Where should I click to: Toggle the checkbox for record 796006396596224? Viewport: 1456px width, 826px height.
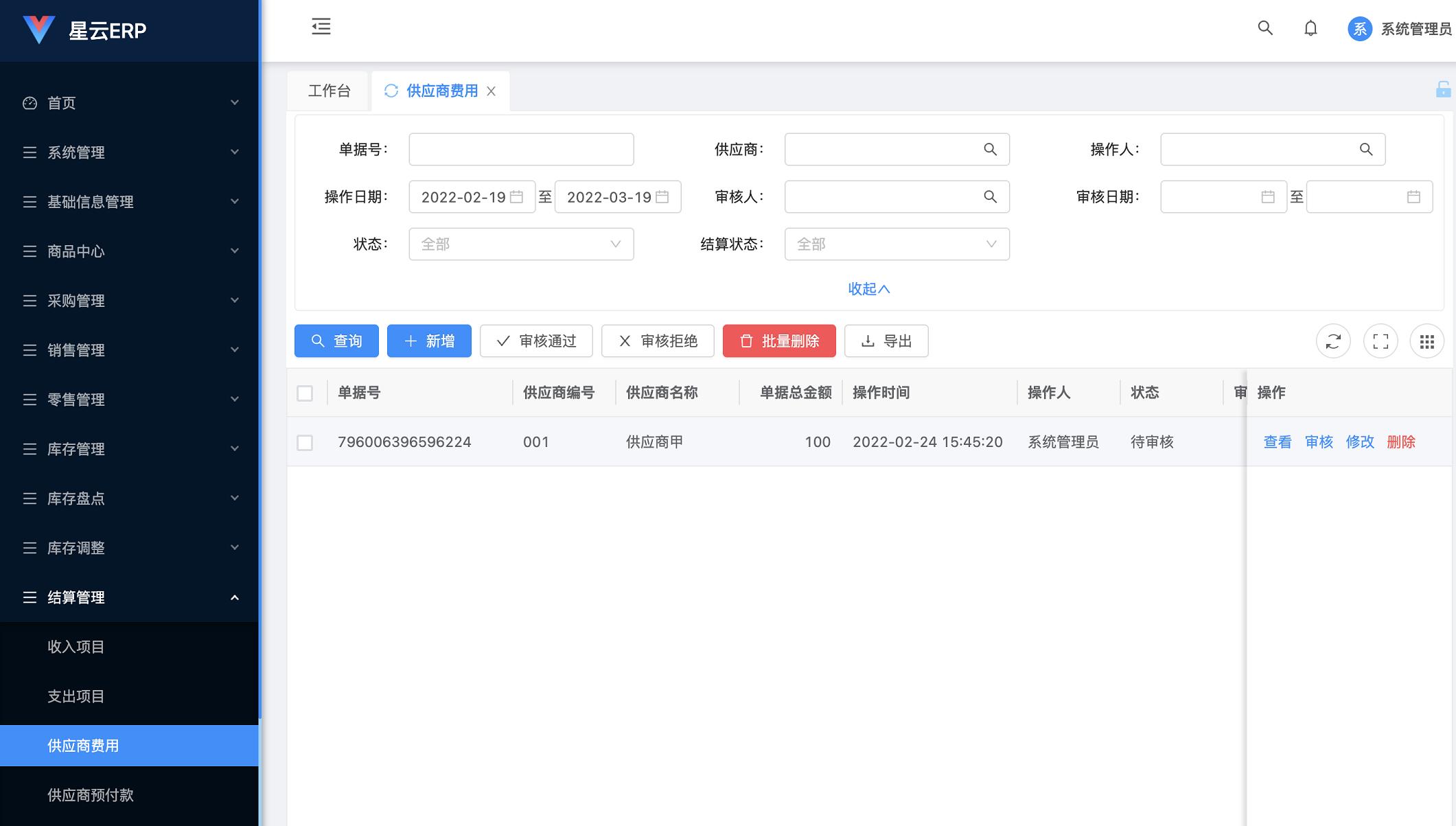(x=305, y=441)
